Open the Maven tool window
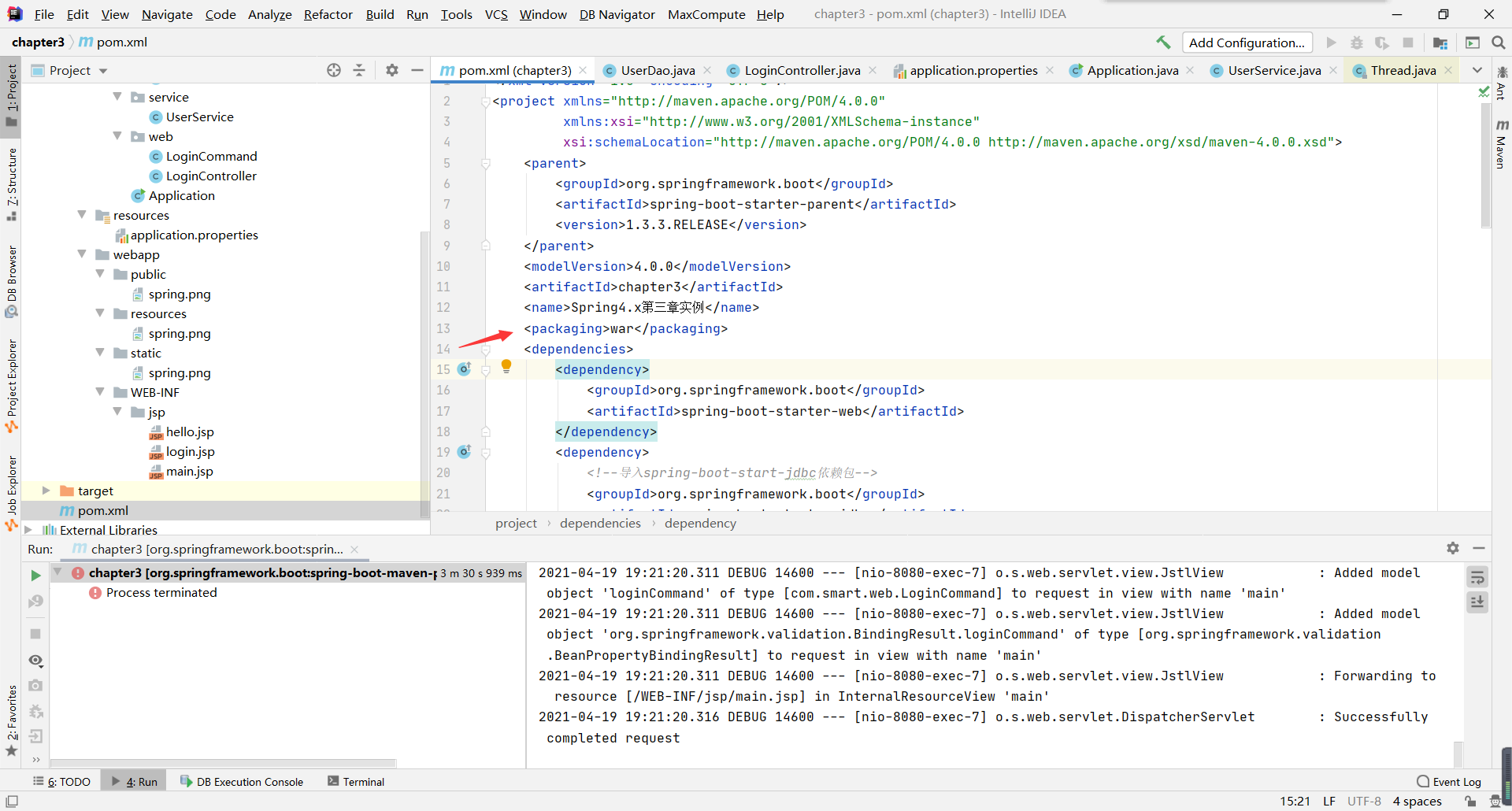The width and height of the screenshot is (1512, 811). pyautogui.click(x=1502, y=144)
